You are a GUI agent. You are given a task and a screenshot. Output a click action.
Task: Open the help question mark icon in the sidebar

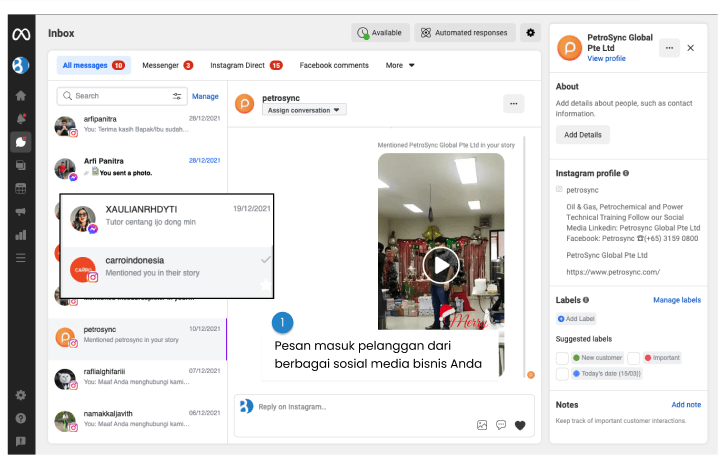pos(21,418)
